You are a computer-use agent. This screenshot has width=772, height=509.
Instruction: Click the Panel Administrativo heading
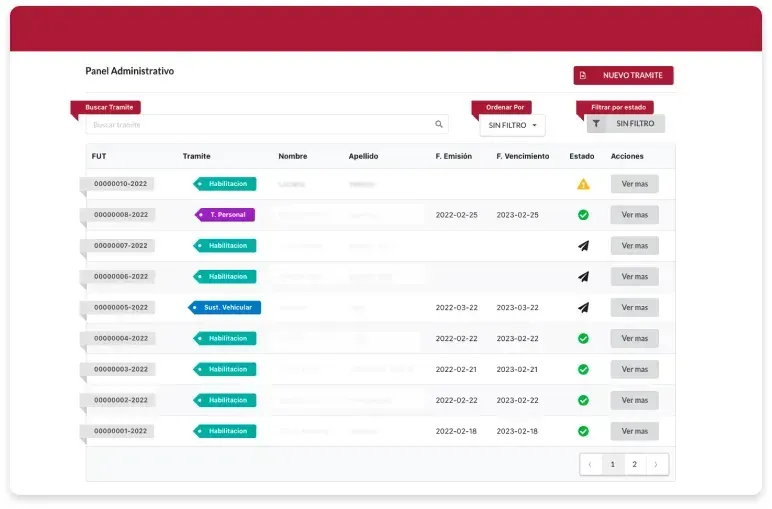click(129, 71)
